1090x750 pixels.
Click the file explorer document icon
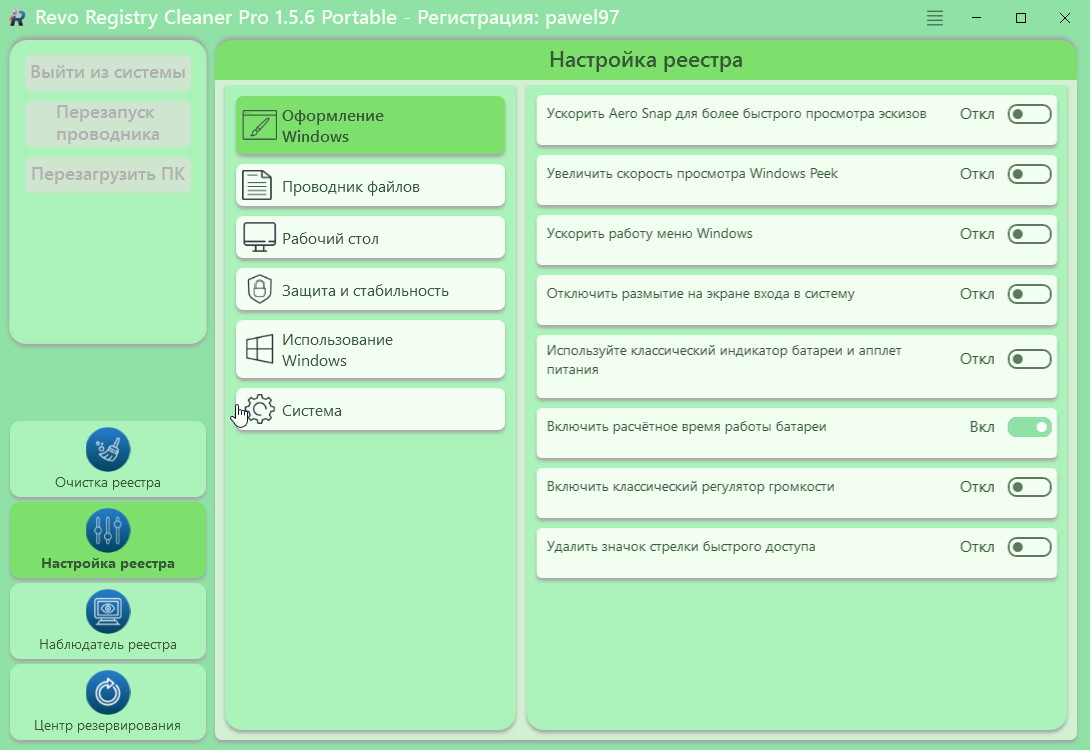[x=257, y=185]
